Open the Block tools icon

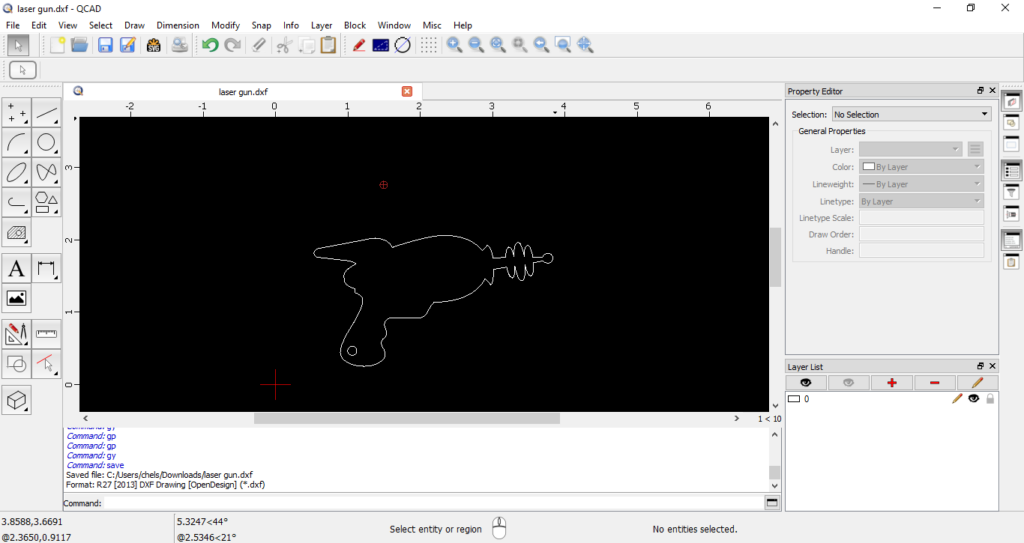(17, 364)
